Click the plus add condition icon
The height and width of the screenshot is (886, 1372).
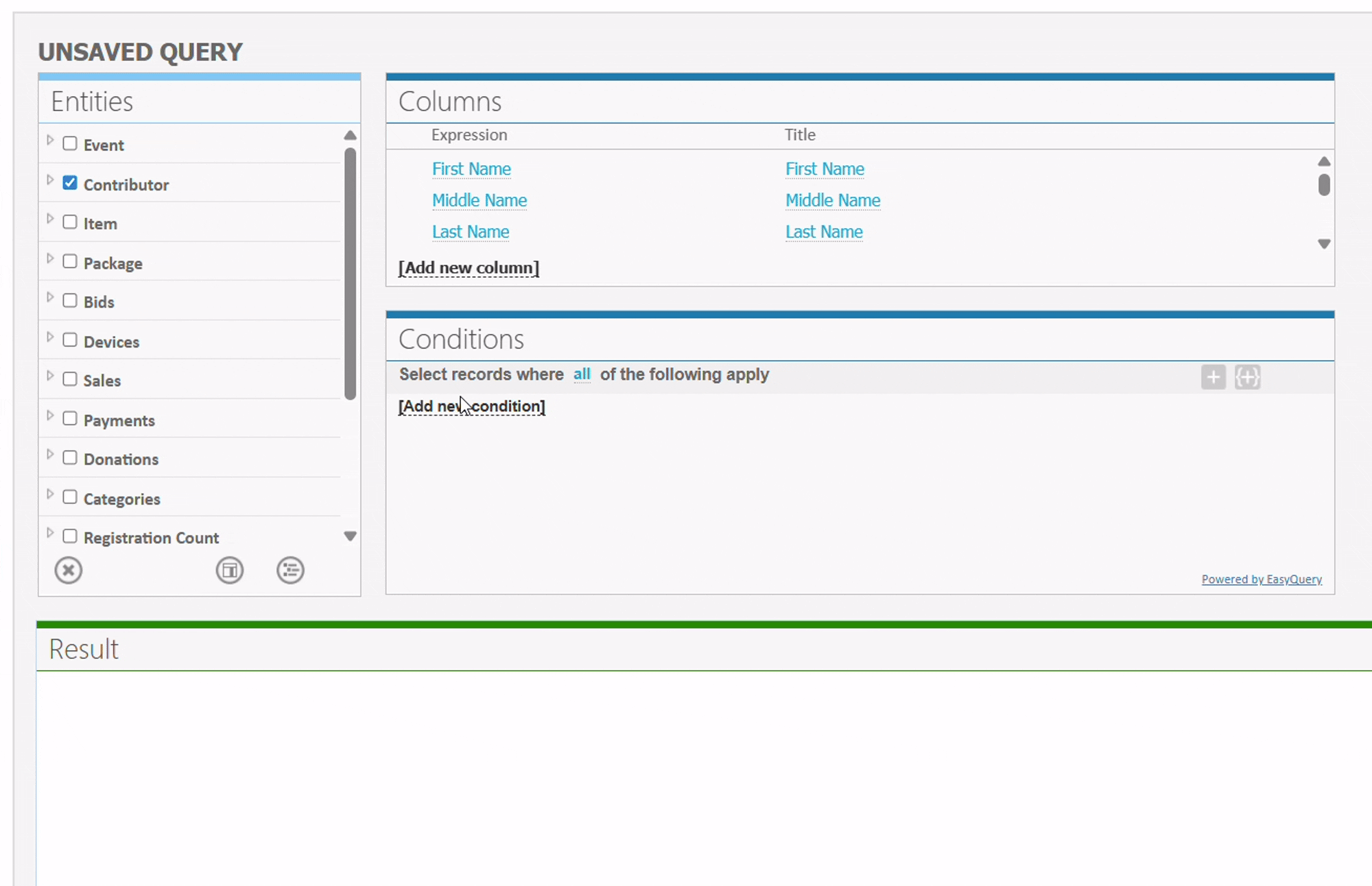[x=1213, y=377]
